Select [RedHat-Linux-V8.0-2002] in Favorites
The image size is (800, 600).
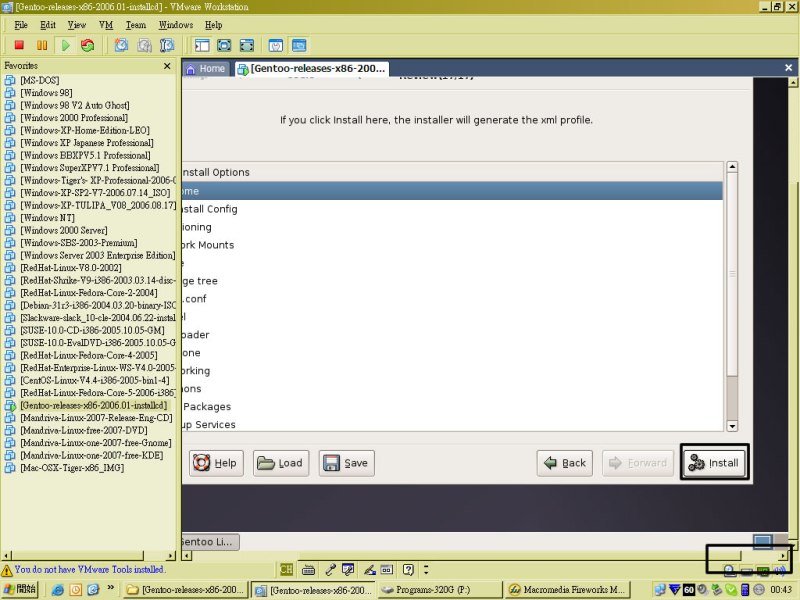[x=71, y=268]
